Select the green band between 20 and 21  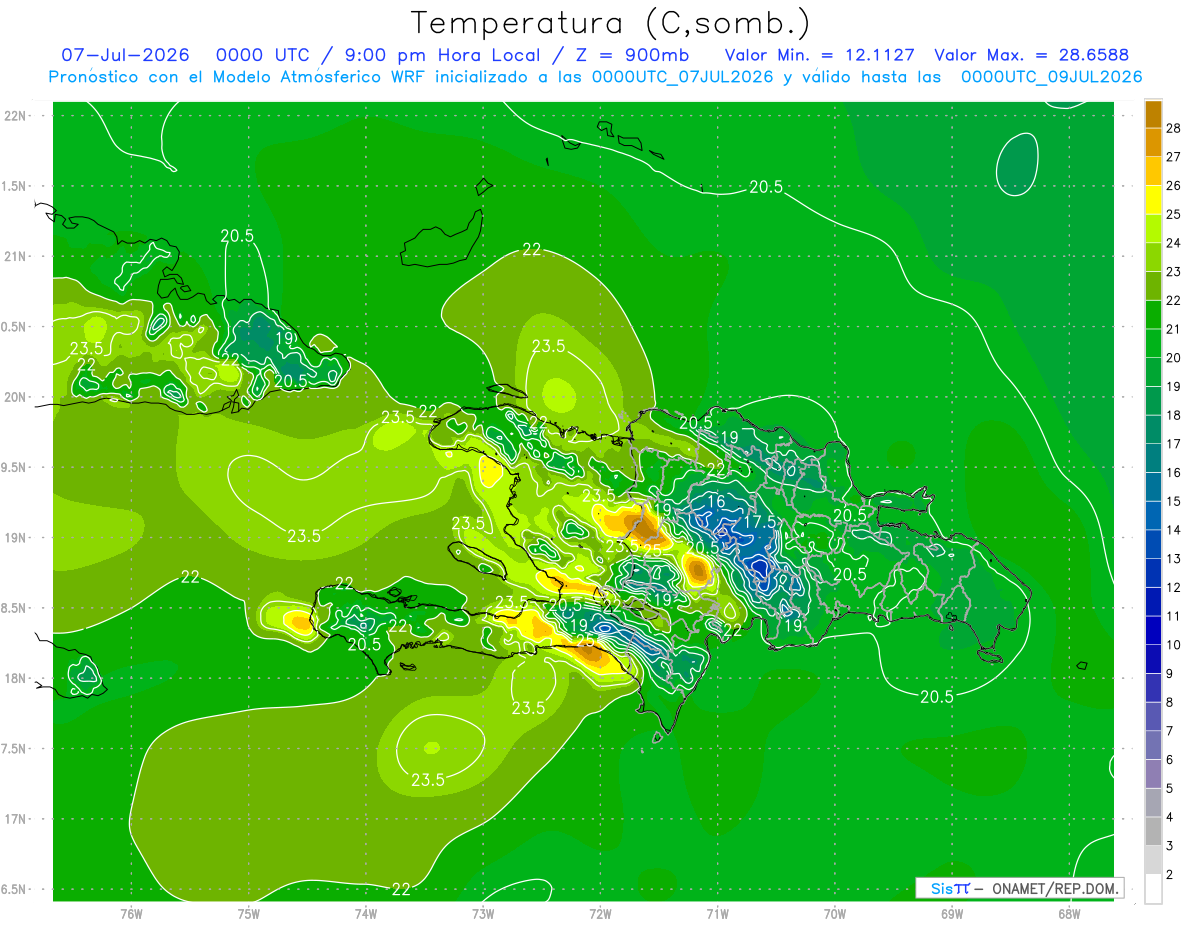click(x=1153, y=343)
